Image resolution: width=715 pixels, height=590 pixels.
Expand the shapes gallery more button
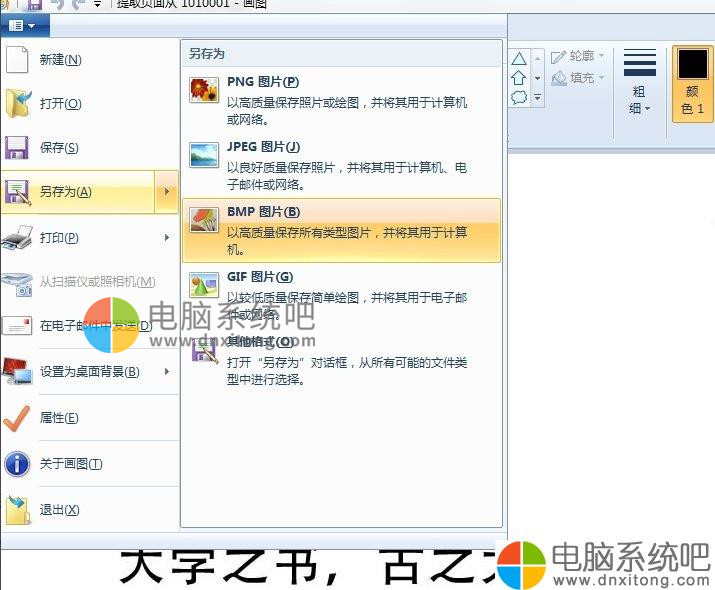point(538,97)
